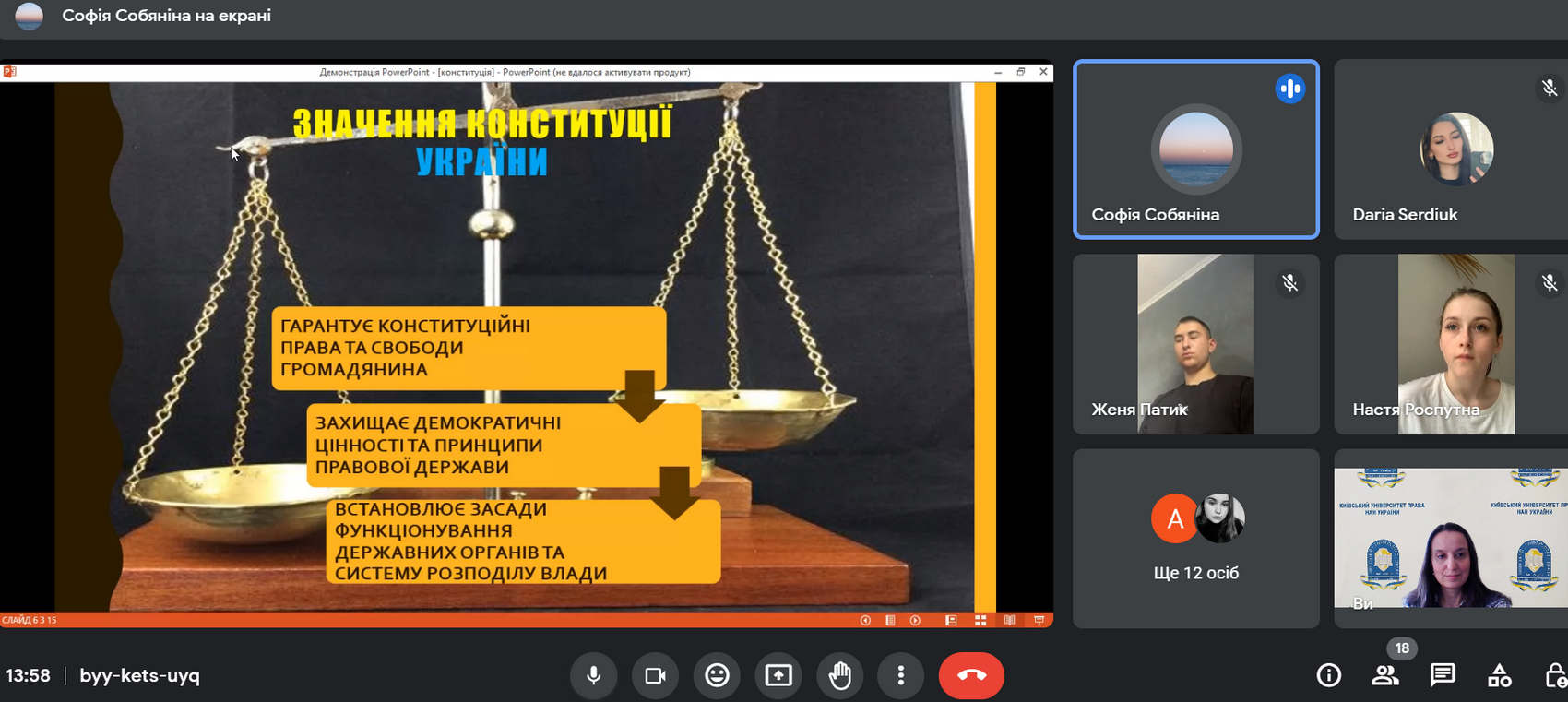This screenshot has height=702, width=1568.
Task: Mute the microphone
Action: pyautogui.click(x=594, y=676)
